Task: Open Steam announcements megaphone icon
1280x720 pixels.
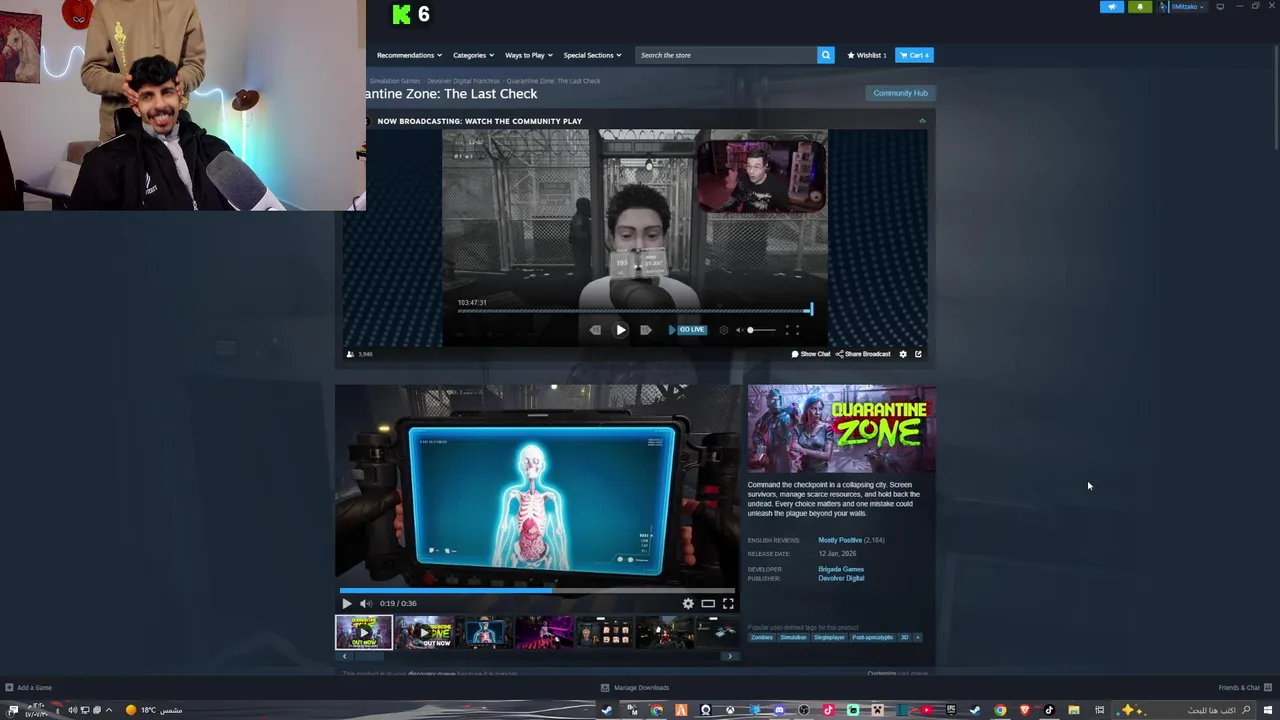Action: click(x=1112, y=7)
